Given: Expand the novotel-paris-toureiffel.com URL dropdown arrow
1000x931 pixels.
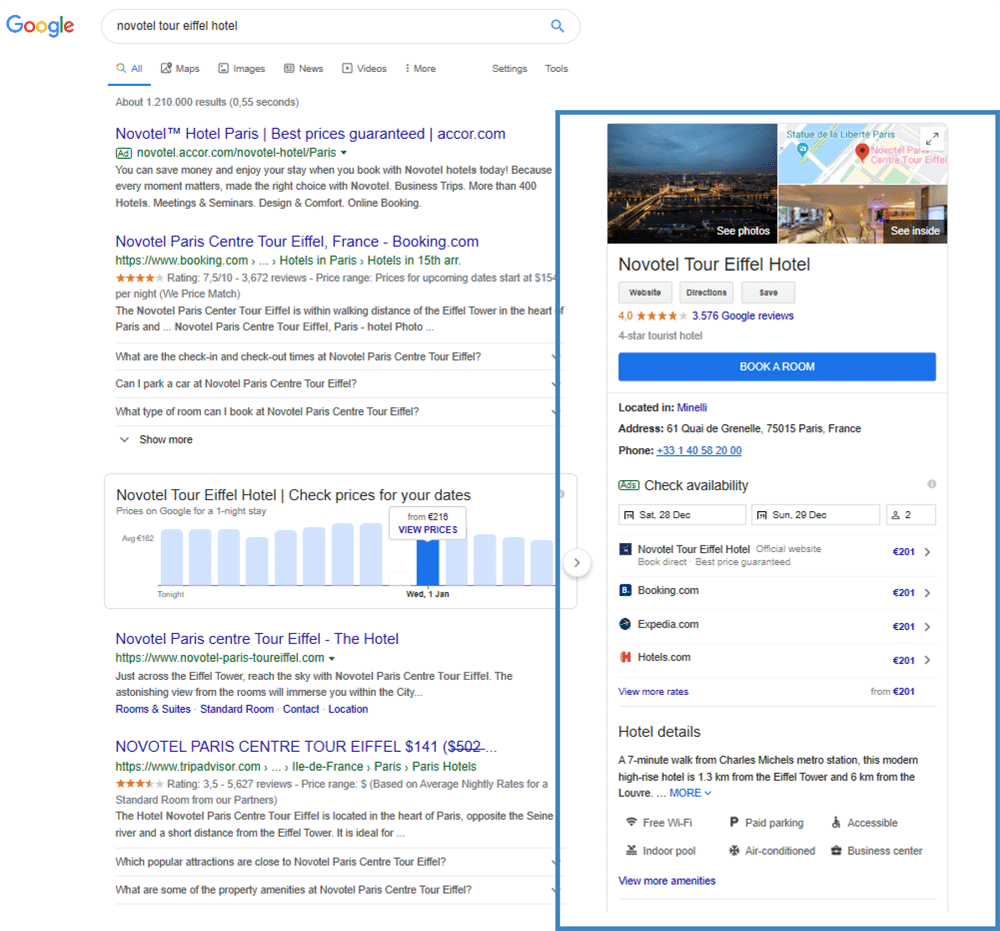Looking at the screenshot, I should (x=332, y=658).
